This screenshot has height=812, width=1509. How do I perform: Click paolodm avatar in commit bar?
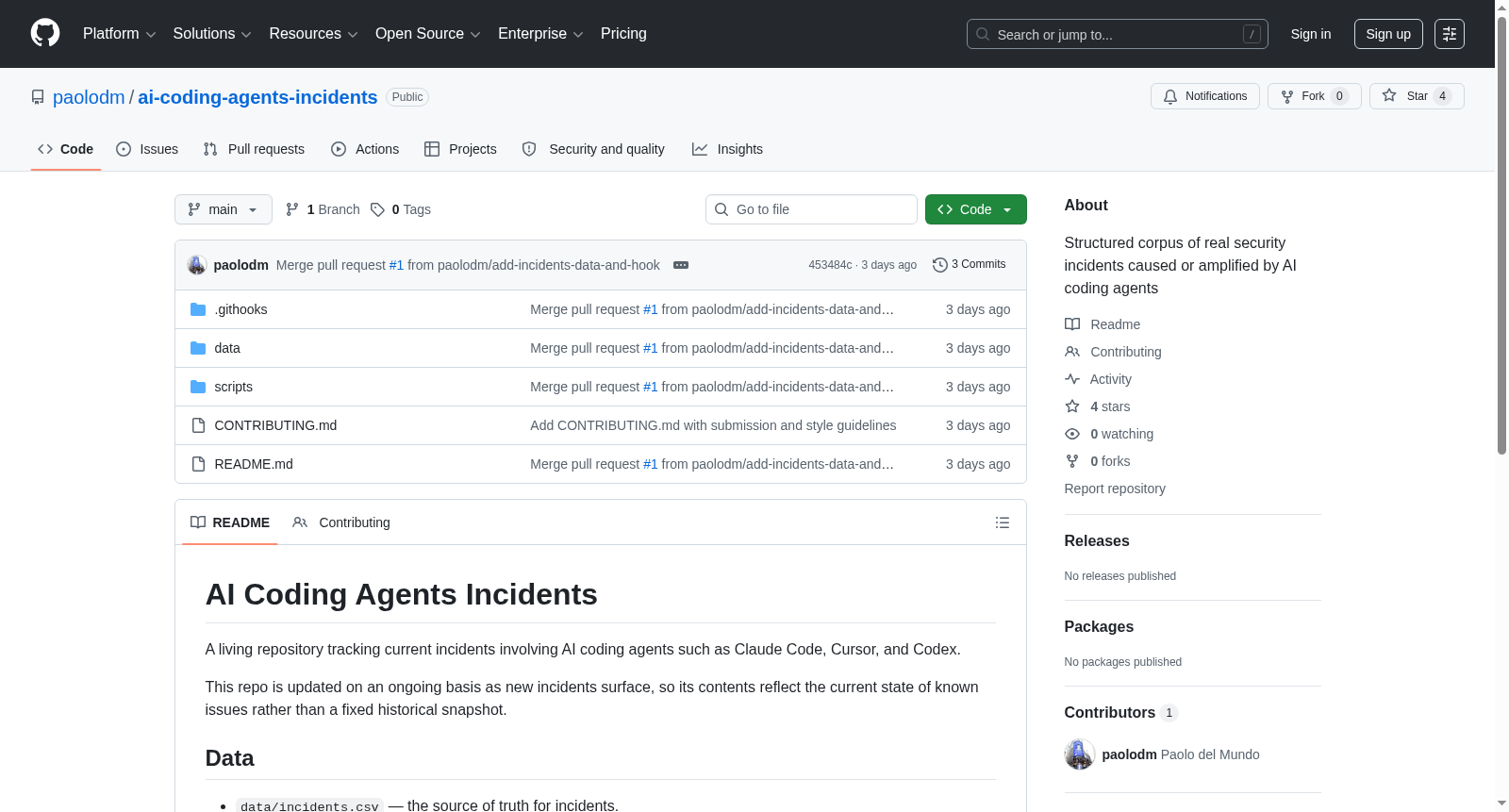pos(197,265)
